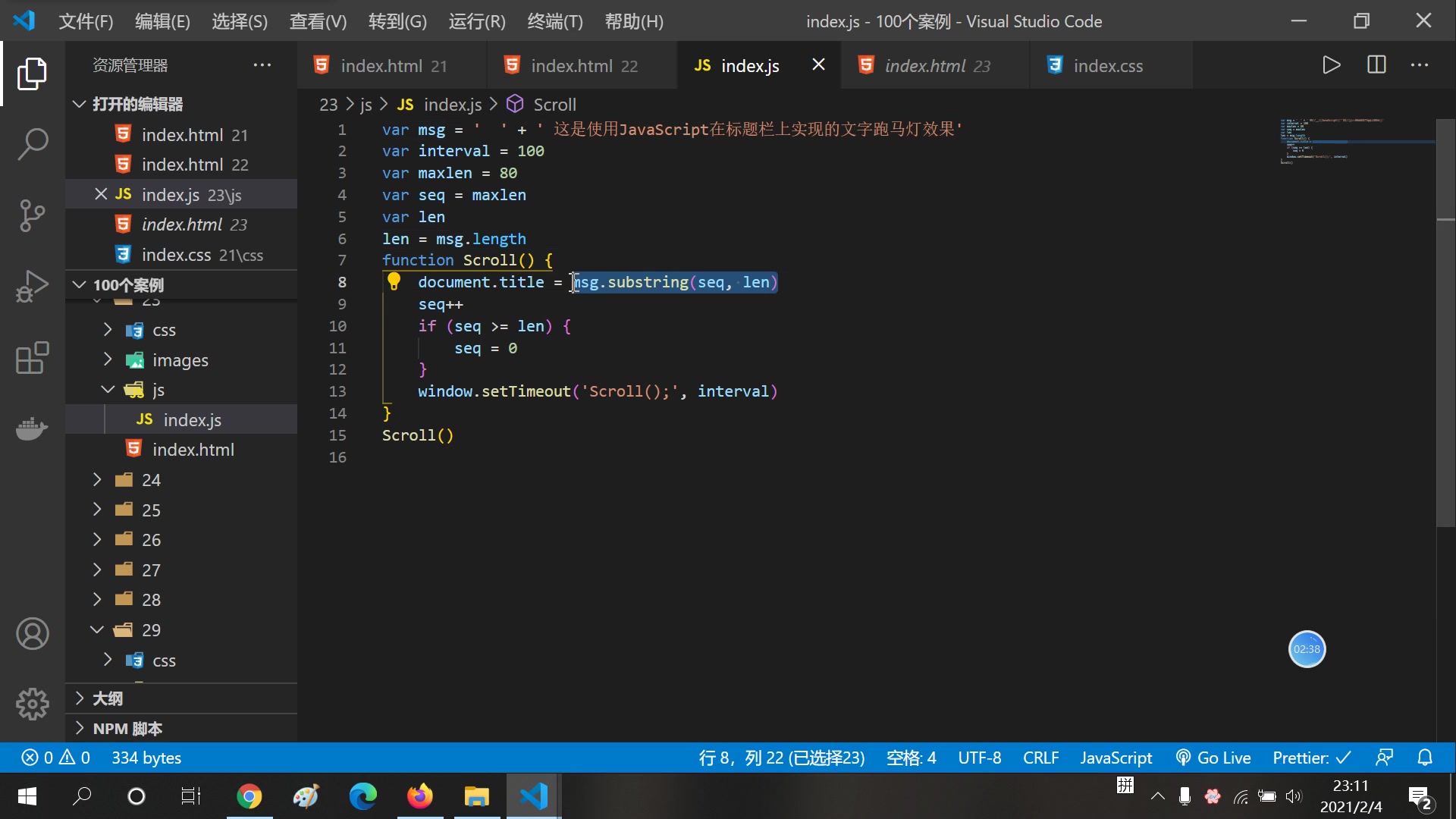Image resolution: width=1456 pixels, height=819 pixels.
Task: Click JavaScript language mode button
Action: (x=1116, y=758)
